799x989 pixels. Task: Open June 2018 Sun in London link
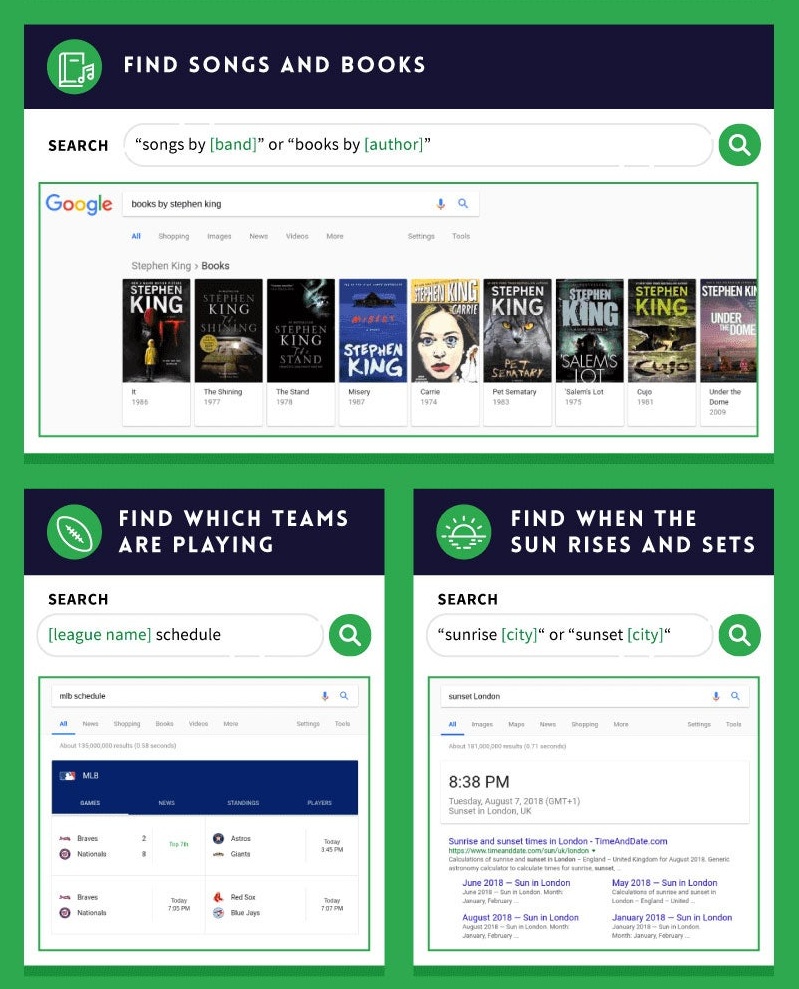[516, 882]
